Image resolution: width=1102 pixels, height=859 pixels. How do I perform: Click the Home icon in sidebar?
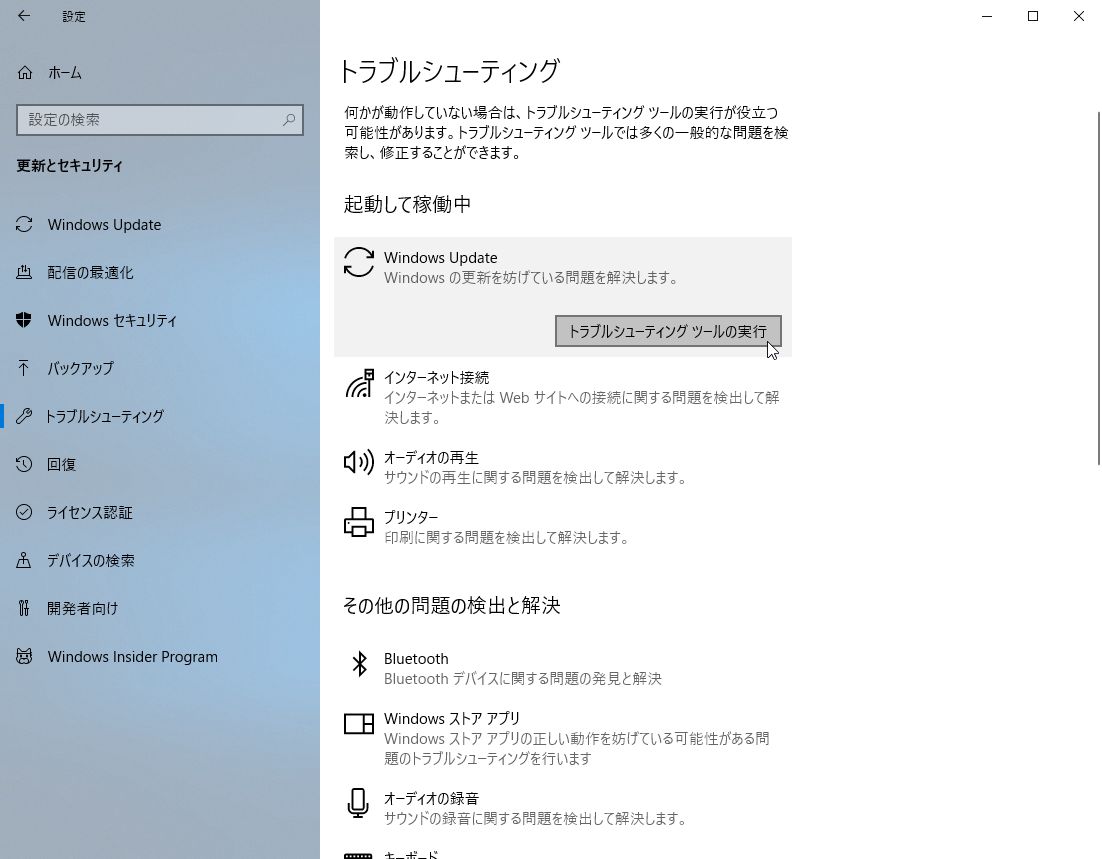[25, 72]
